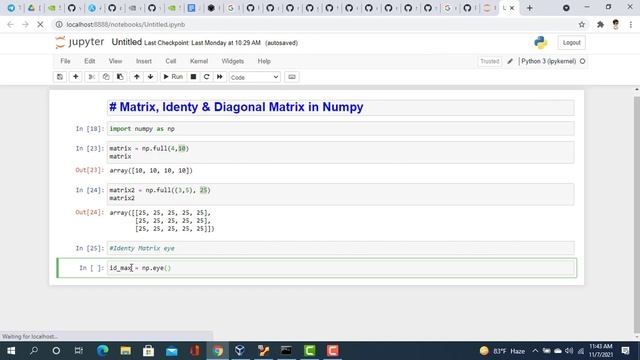Open the View menu

(x=116, y=61)
